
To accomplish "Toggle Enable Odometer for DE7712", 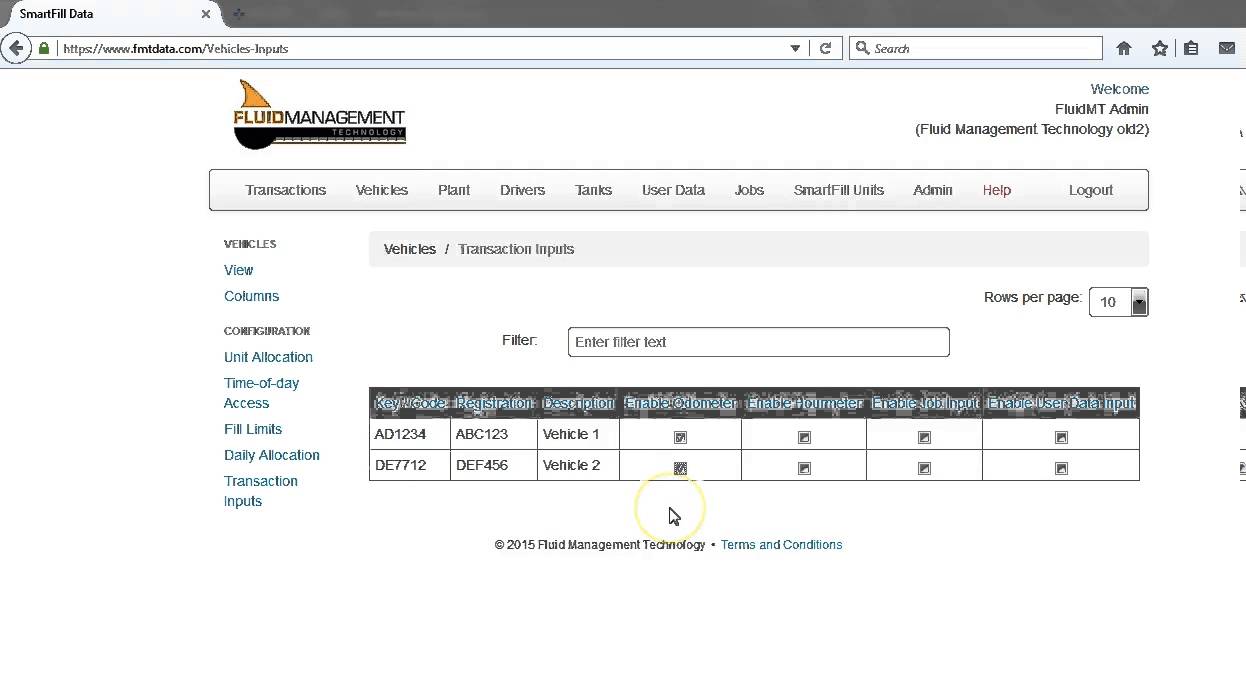I will pyautogui.click(x=680, y=468).
